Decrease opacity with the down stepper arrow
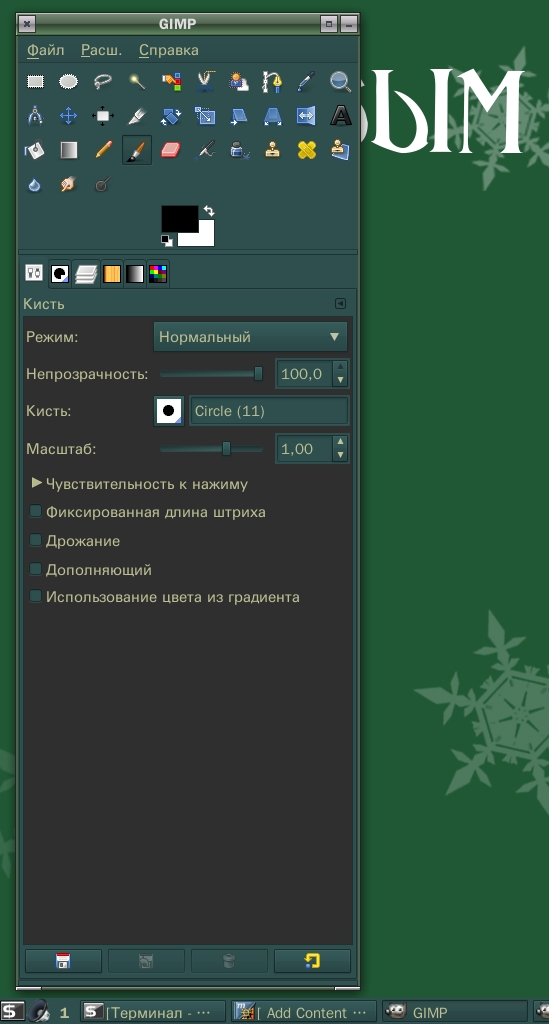This screenshot has width=549, height=1024. tap(340, 380)
